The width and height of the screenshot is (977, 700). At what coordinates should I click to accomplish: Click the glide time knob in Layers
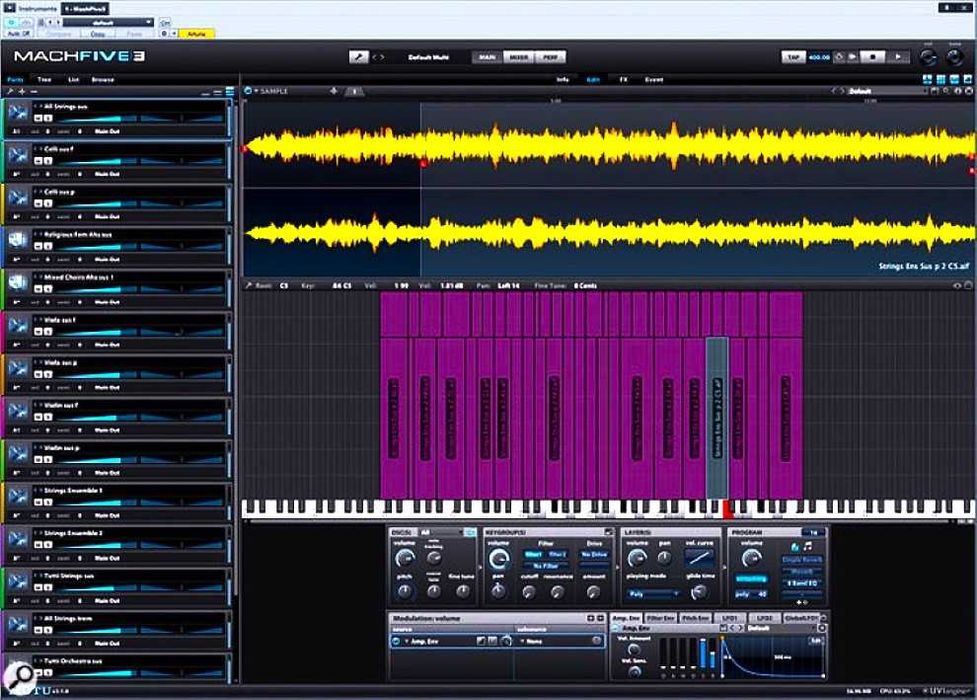[699, 593]
